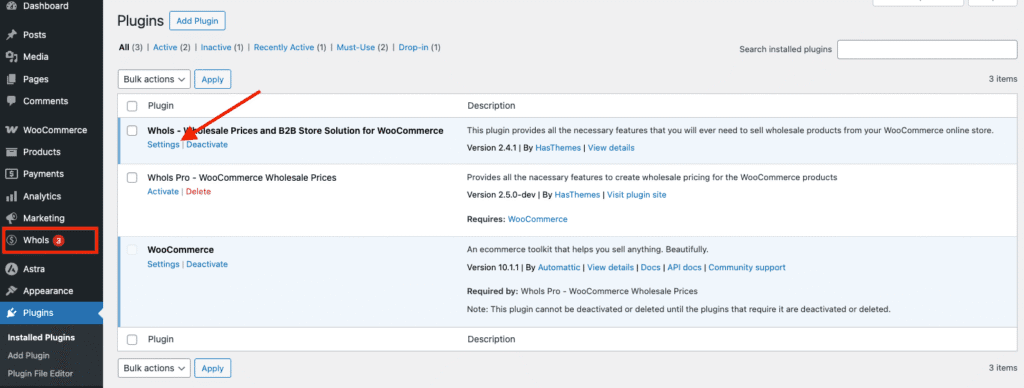
Task: Activate the Whols Pro plugin
Action: (163, 191)
